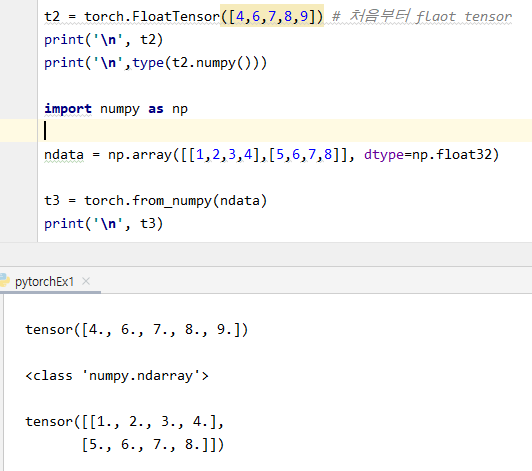This screenshot has width=532, height=471.
Task: Click the 't3 = torch.from_numpy(ndata)' line
Action: pos(156,201)
